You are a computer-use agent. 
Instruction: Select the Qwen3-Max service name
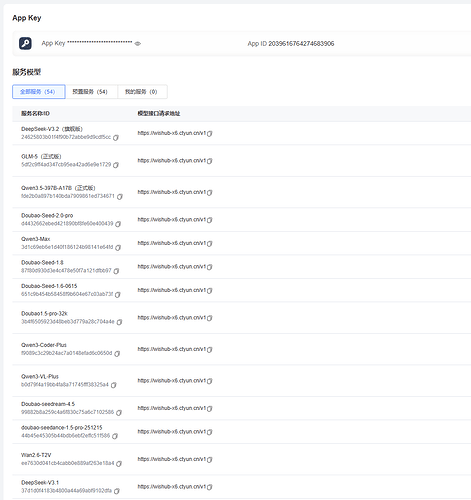click(x=36, y=239)
